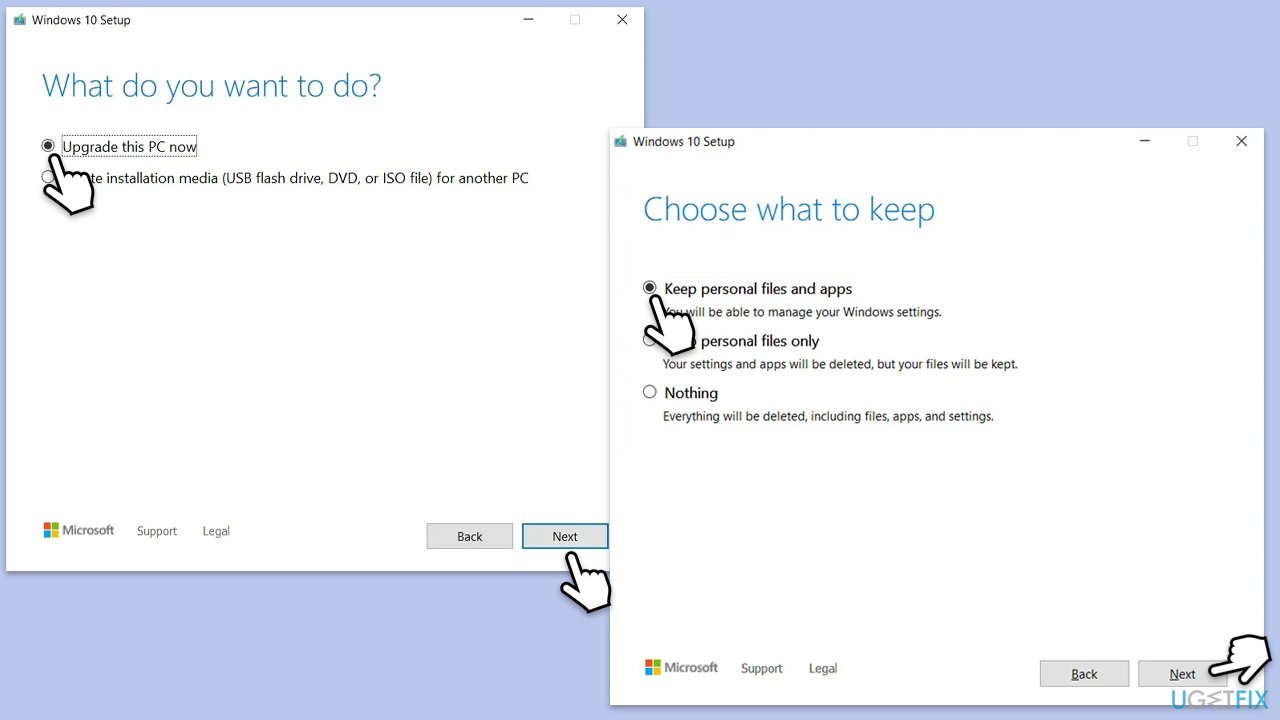The image size is (1280, 720).
Task: Click Back in What do you want to do window
Action: point(470,536)
